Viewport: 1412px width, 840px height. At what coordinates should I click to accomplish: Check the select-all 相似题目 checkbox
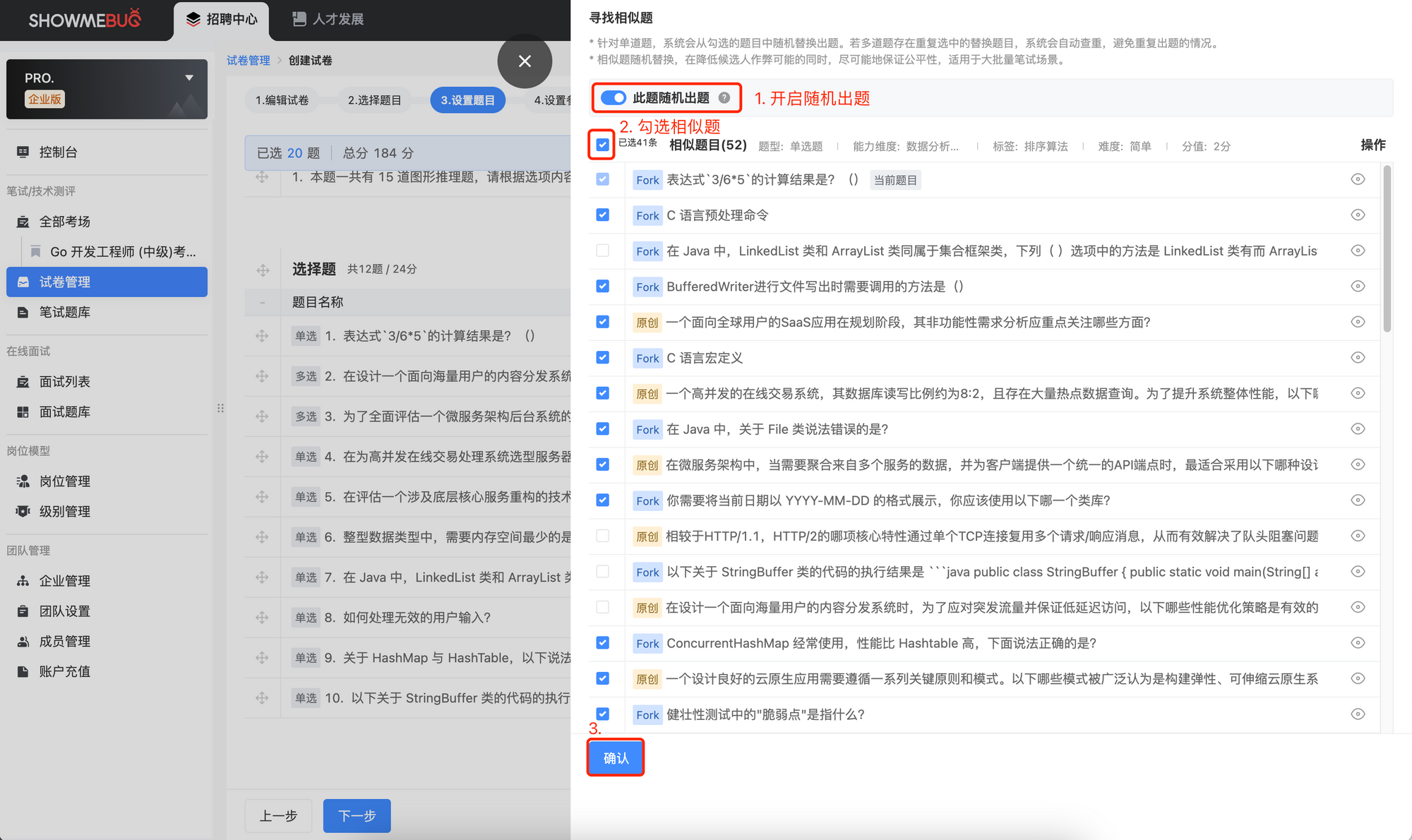click(602, 145)
